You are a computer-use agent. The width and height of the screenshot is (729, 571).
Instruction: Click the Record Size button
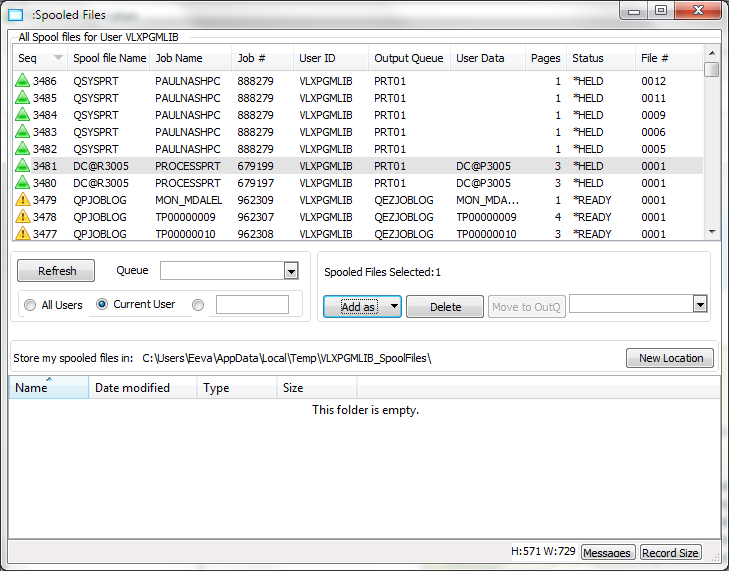[670, 552]
